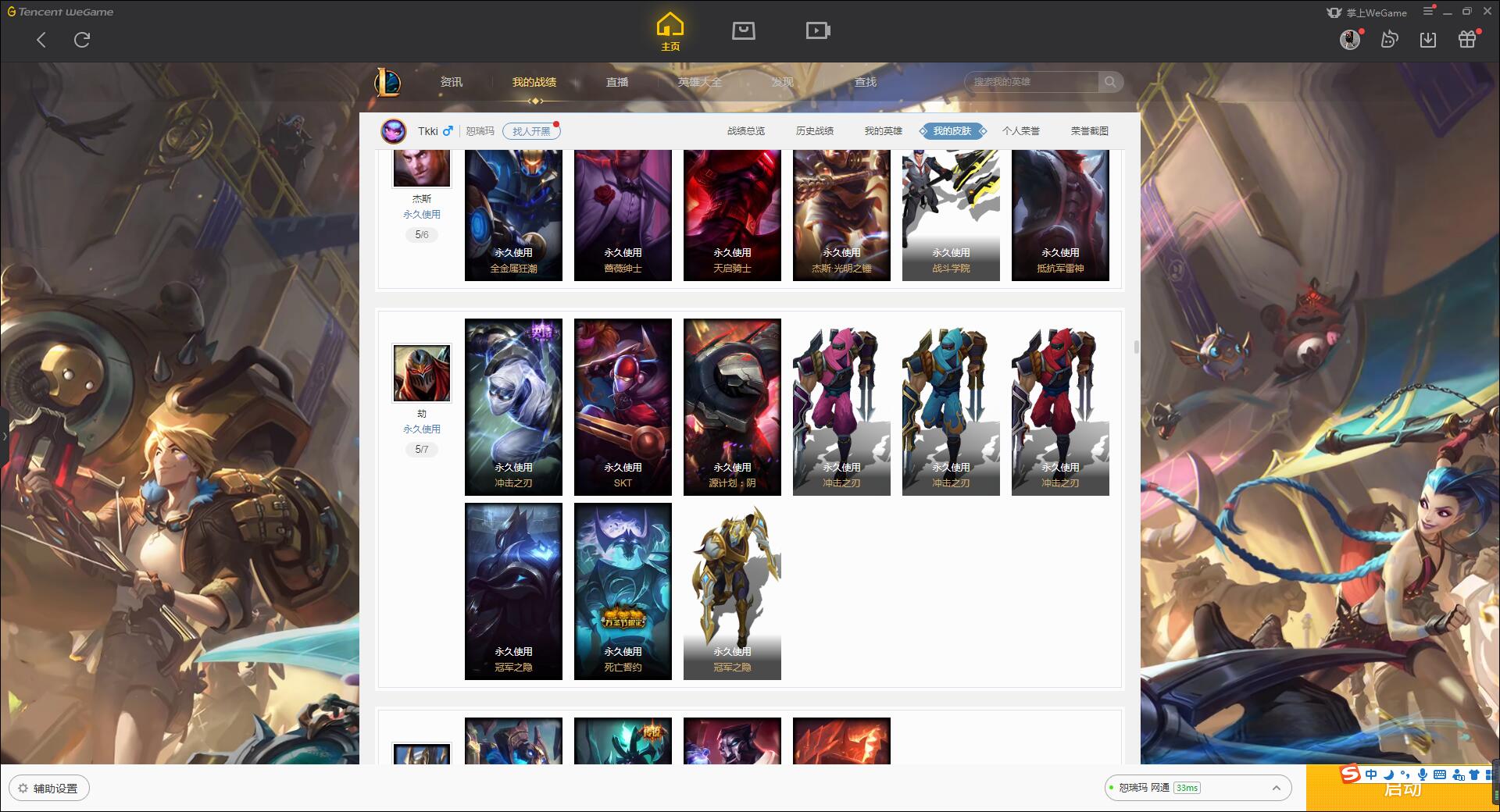Image resolution: width=1500 pixels, height=812 pixels.
Task: Open the 劫 SKT skin card
Action: [x=623, y=407]
